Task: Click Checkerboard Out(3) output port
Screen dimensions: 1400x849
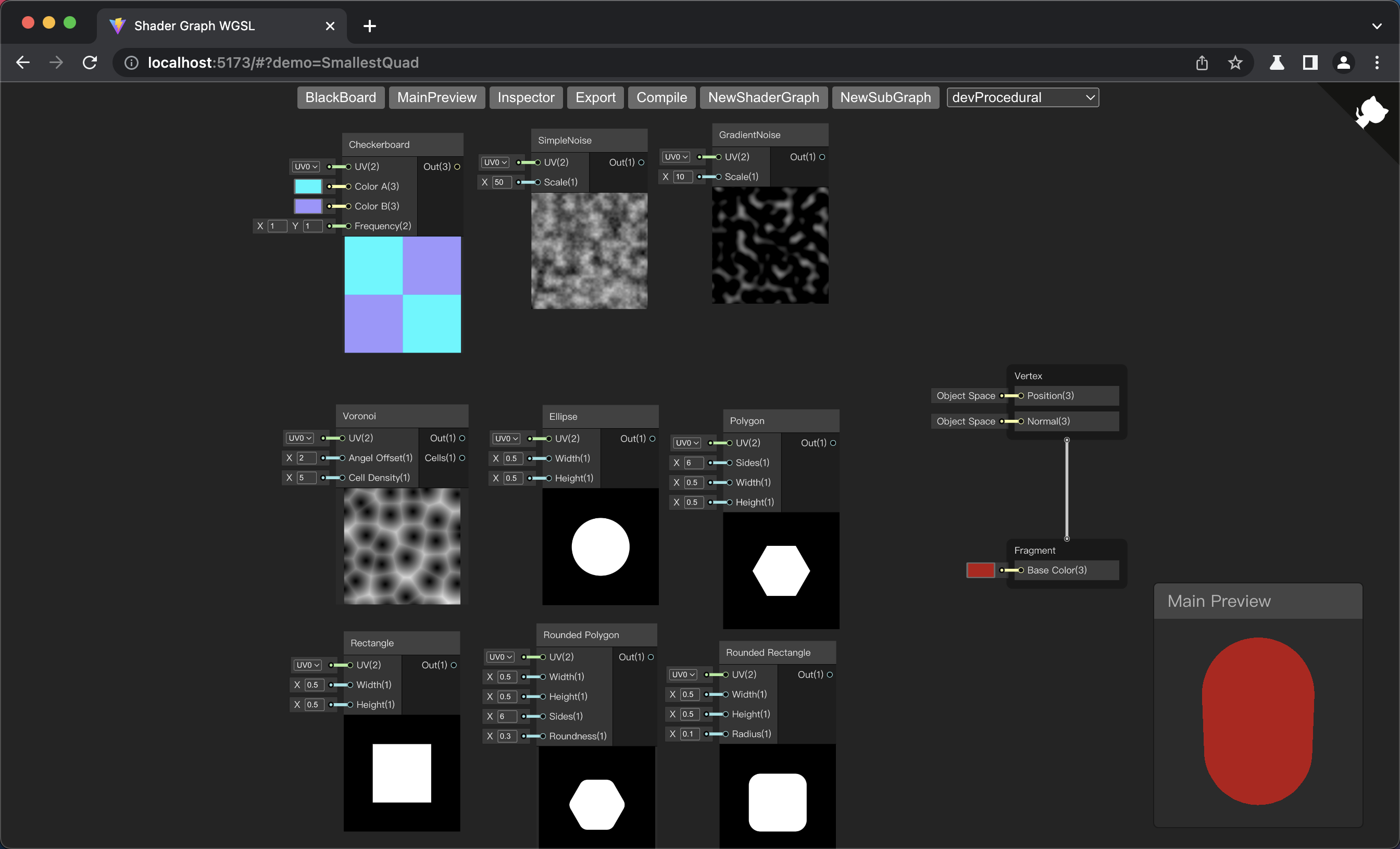Action: click(457, 167)
